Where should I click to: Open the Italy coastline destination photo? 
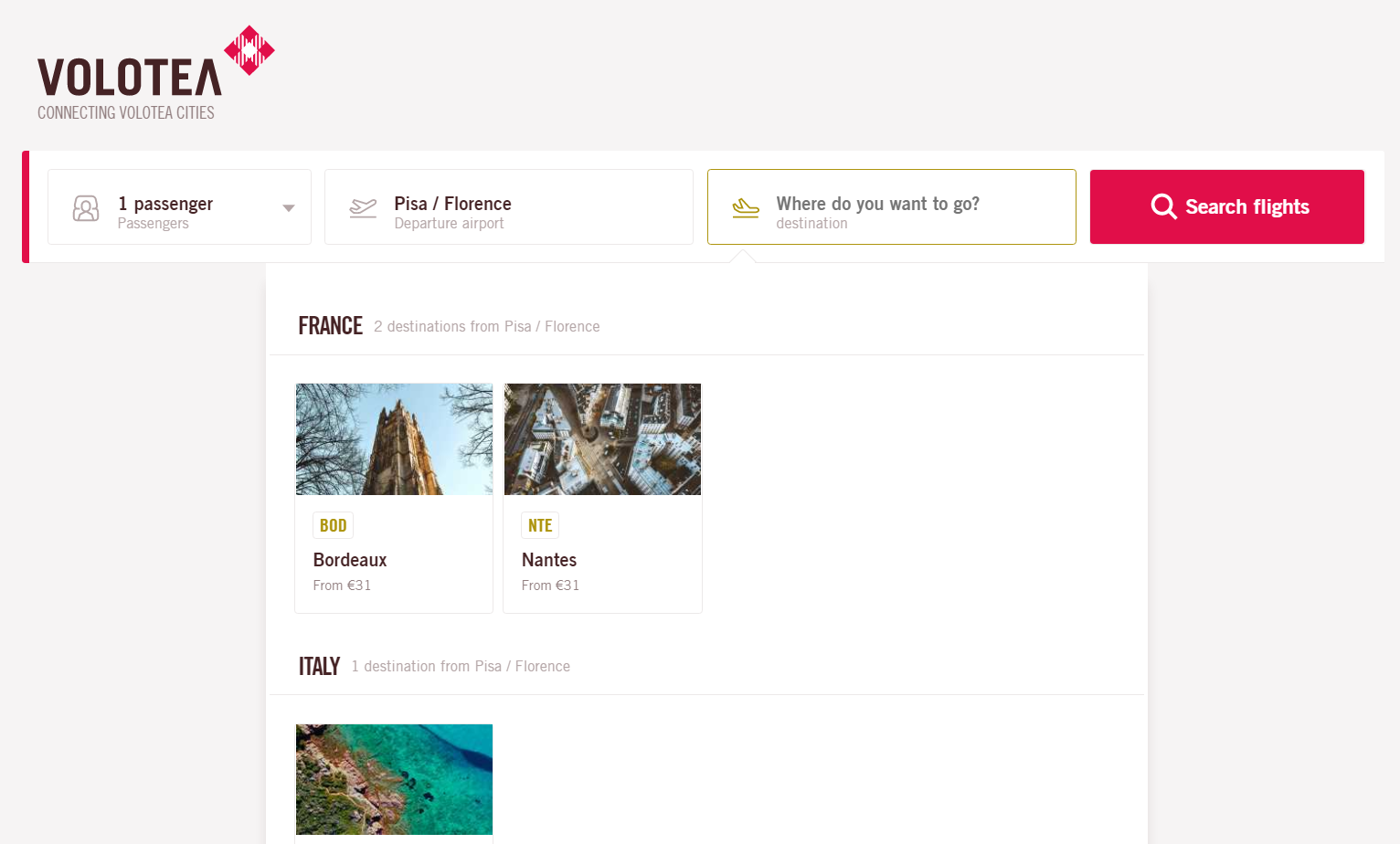click(x=394, y=779)
